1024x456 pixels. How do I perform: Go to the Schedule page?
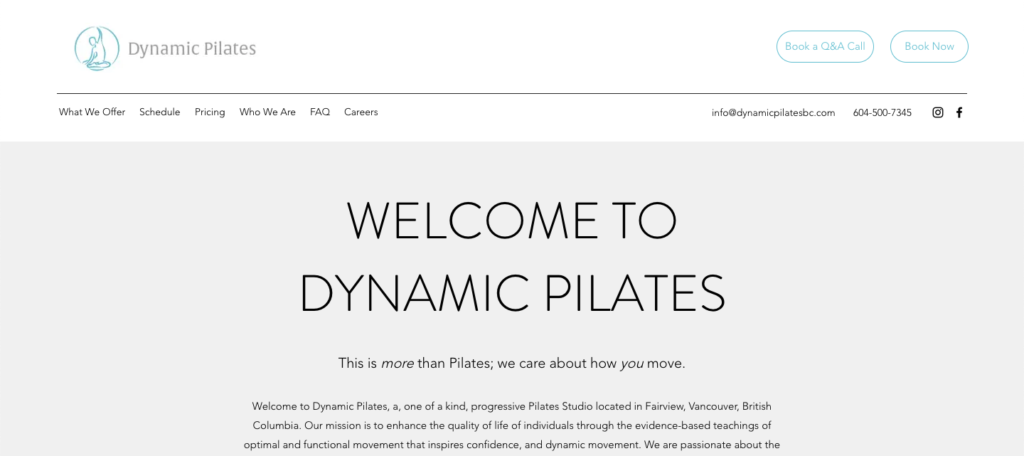(159, 112)
